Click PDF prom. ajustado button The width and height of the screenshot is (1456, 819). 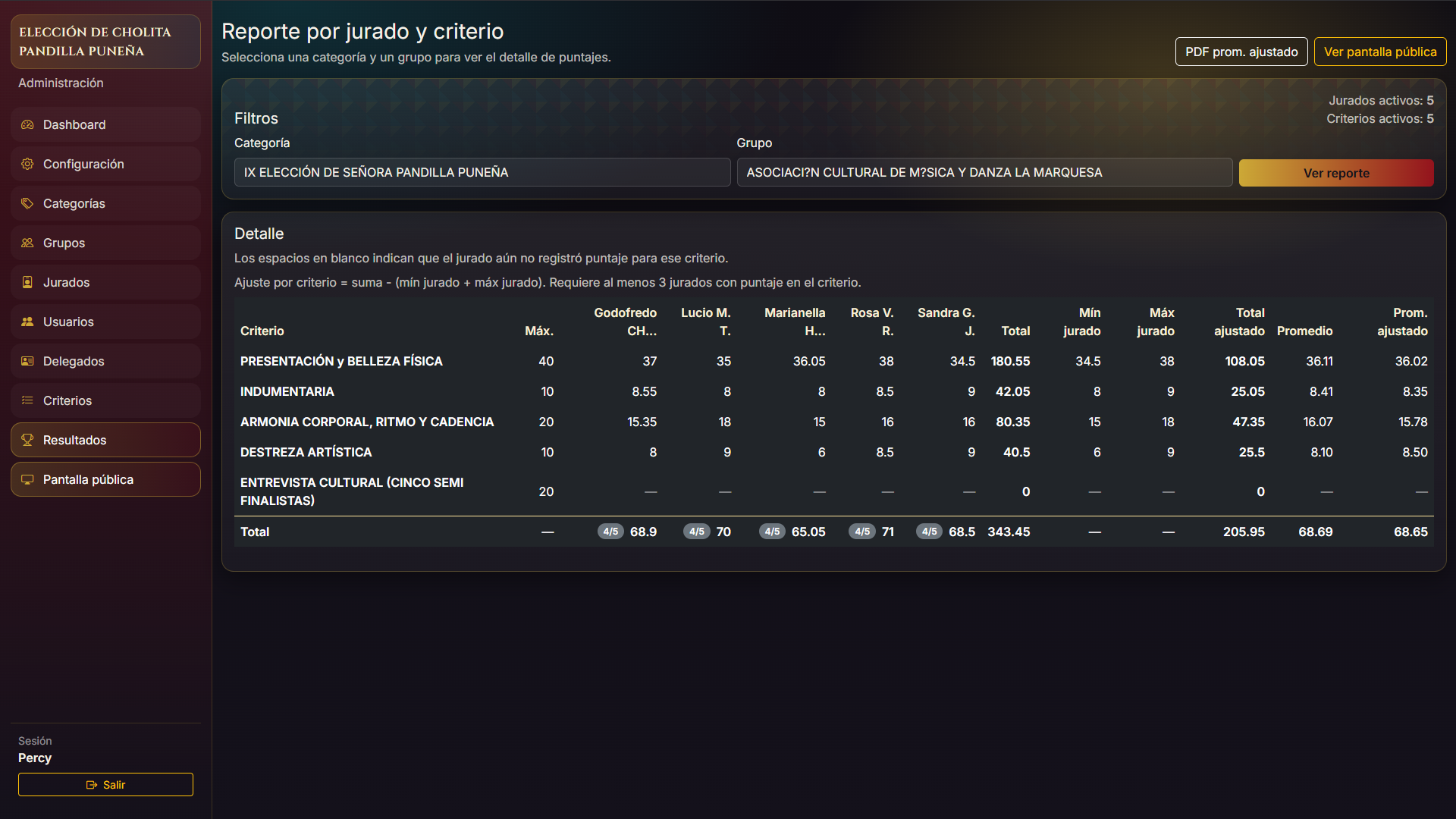(x=1241, y=52)
